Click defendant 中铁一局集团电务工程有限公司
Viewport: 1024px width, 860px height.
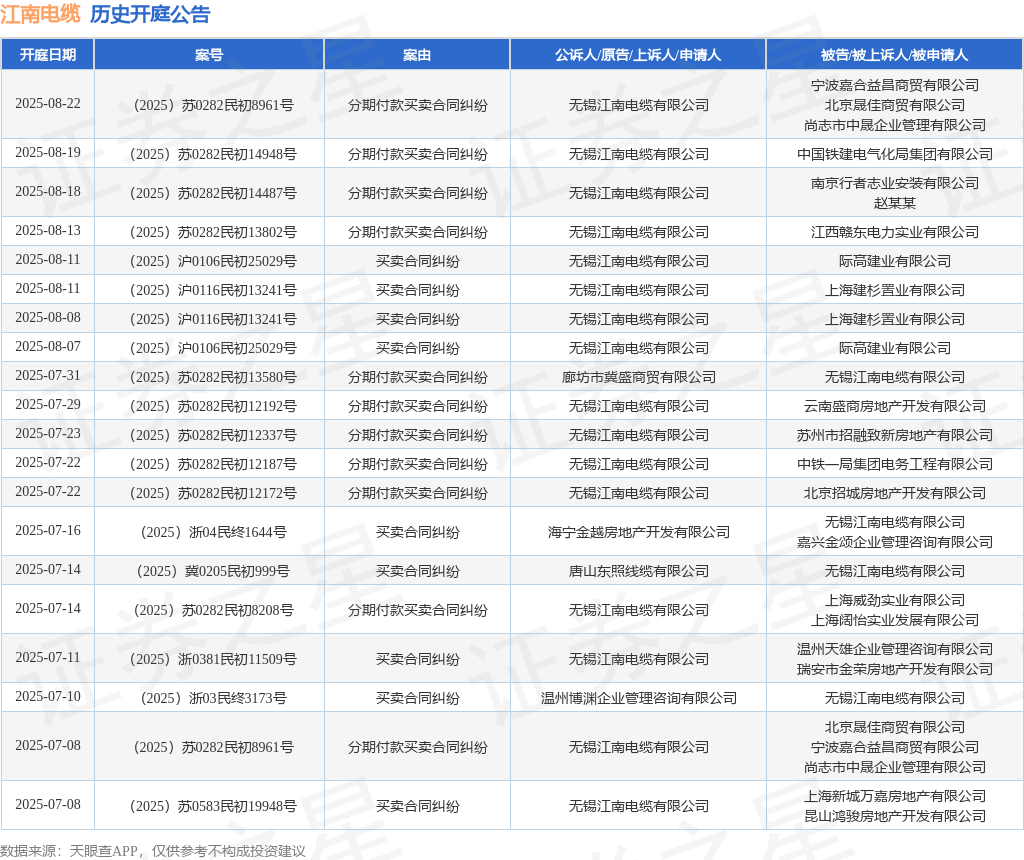click(895, 464)
